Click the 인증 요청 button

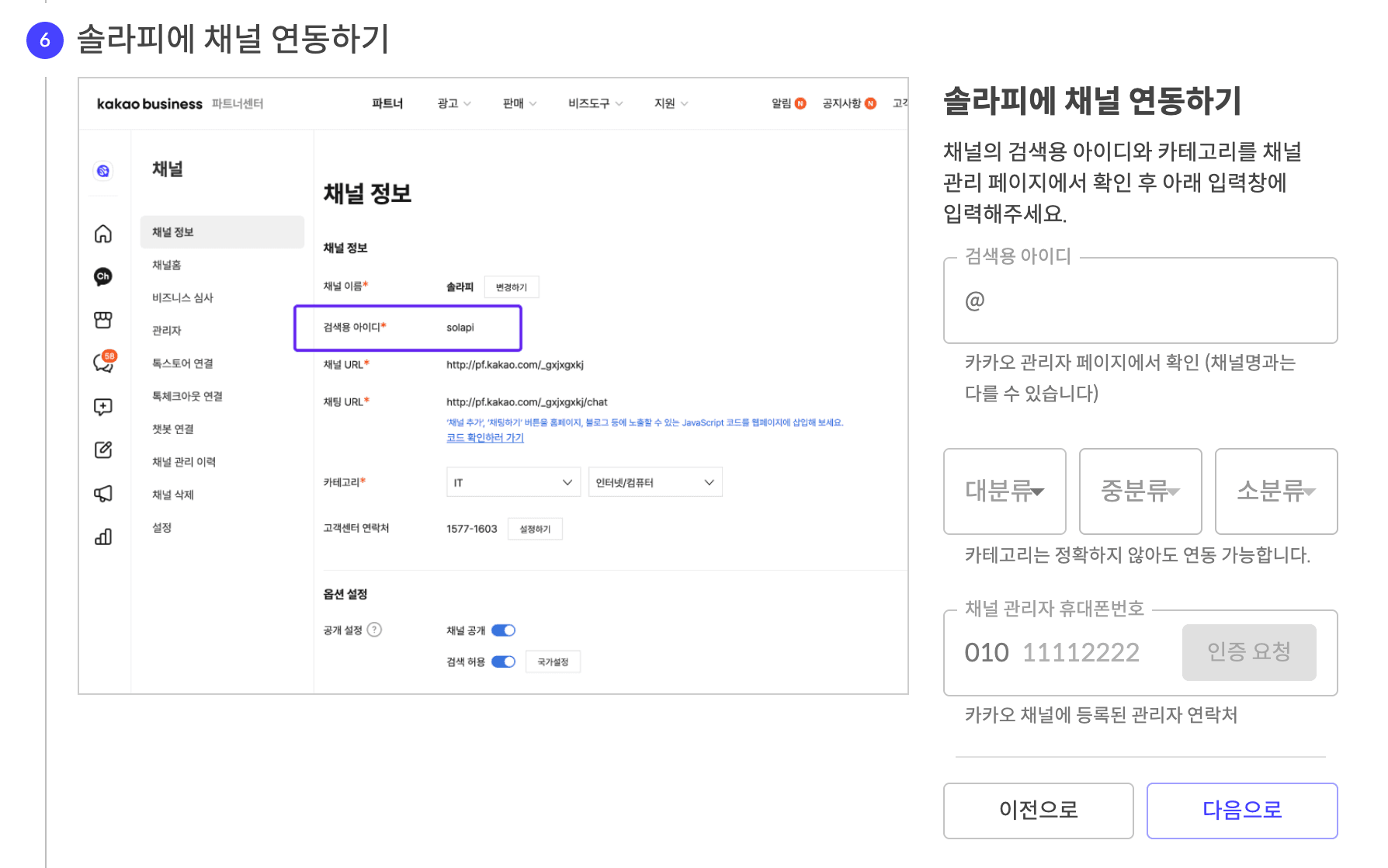click(x=1249, y=652)
